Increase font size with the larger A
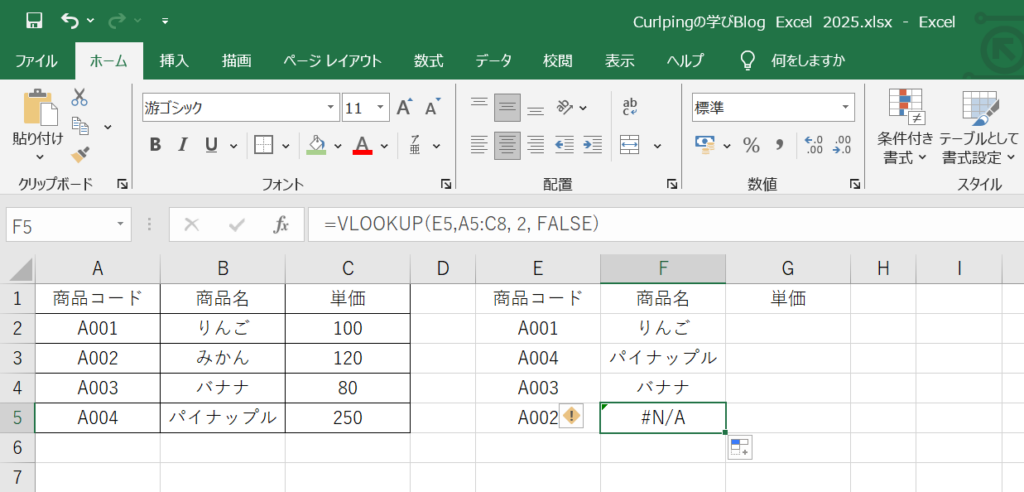This screenshot has height=492, width=1024. coord(405,107)
